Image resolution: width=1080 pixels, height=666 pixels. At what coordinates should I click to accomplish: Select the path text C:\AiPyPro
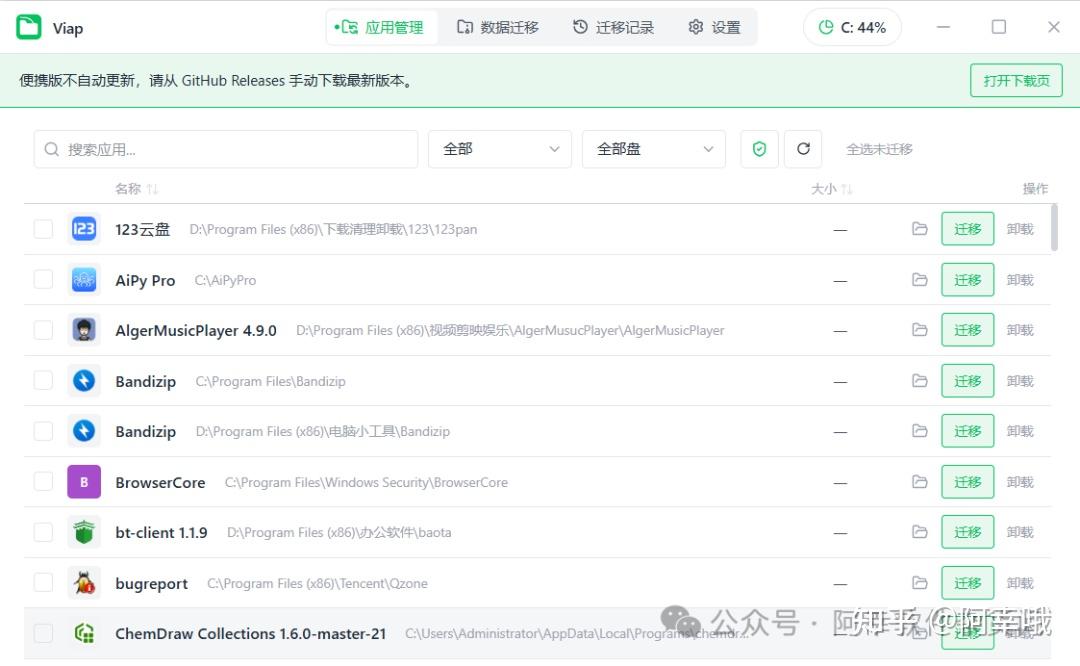[225, 280]
